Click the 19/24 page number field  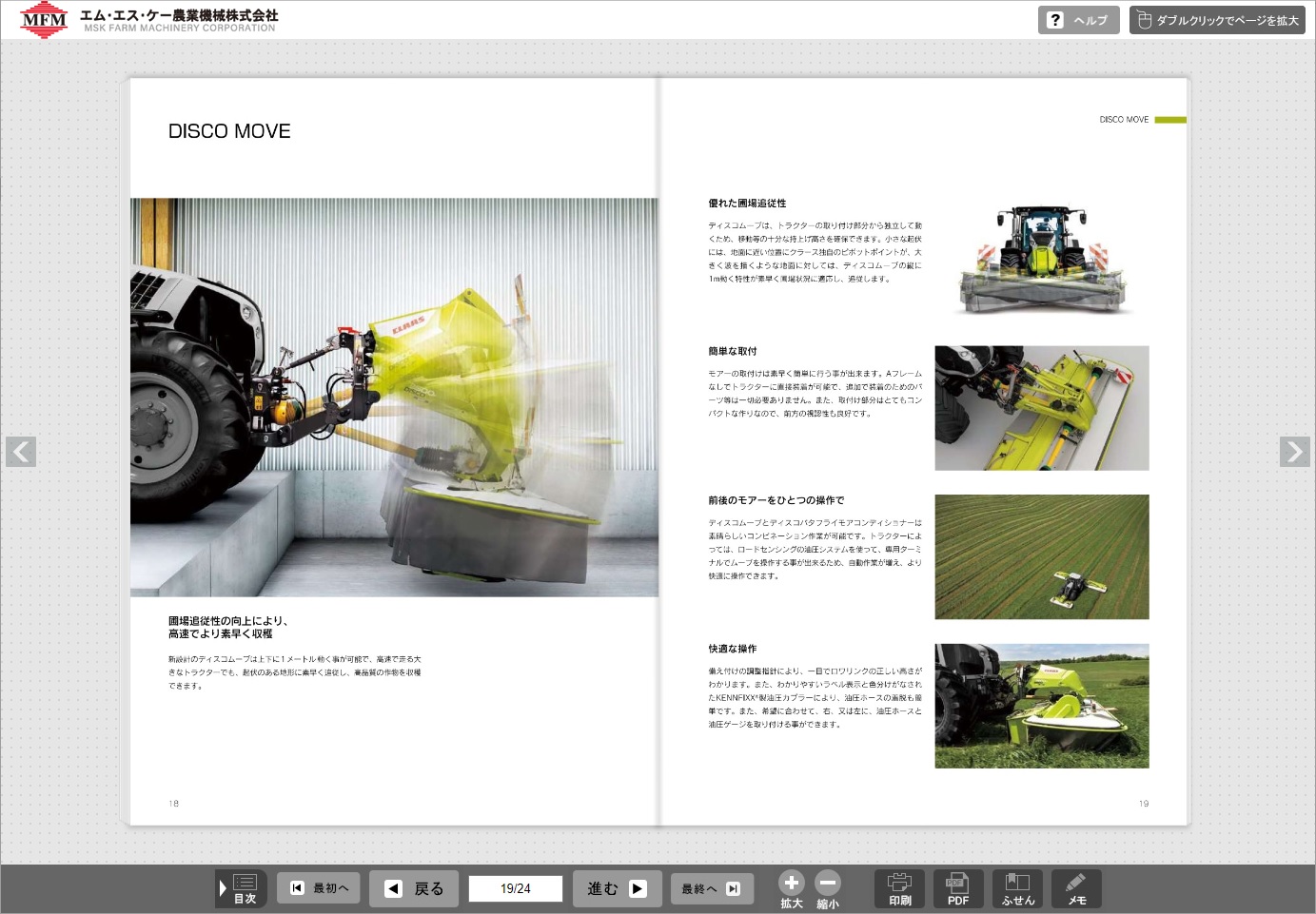click(516, 888)
